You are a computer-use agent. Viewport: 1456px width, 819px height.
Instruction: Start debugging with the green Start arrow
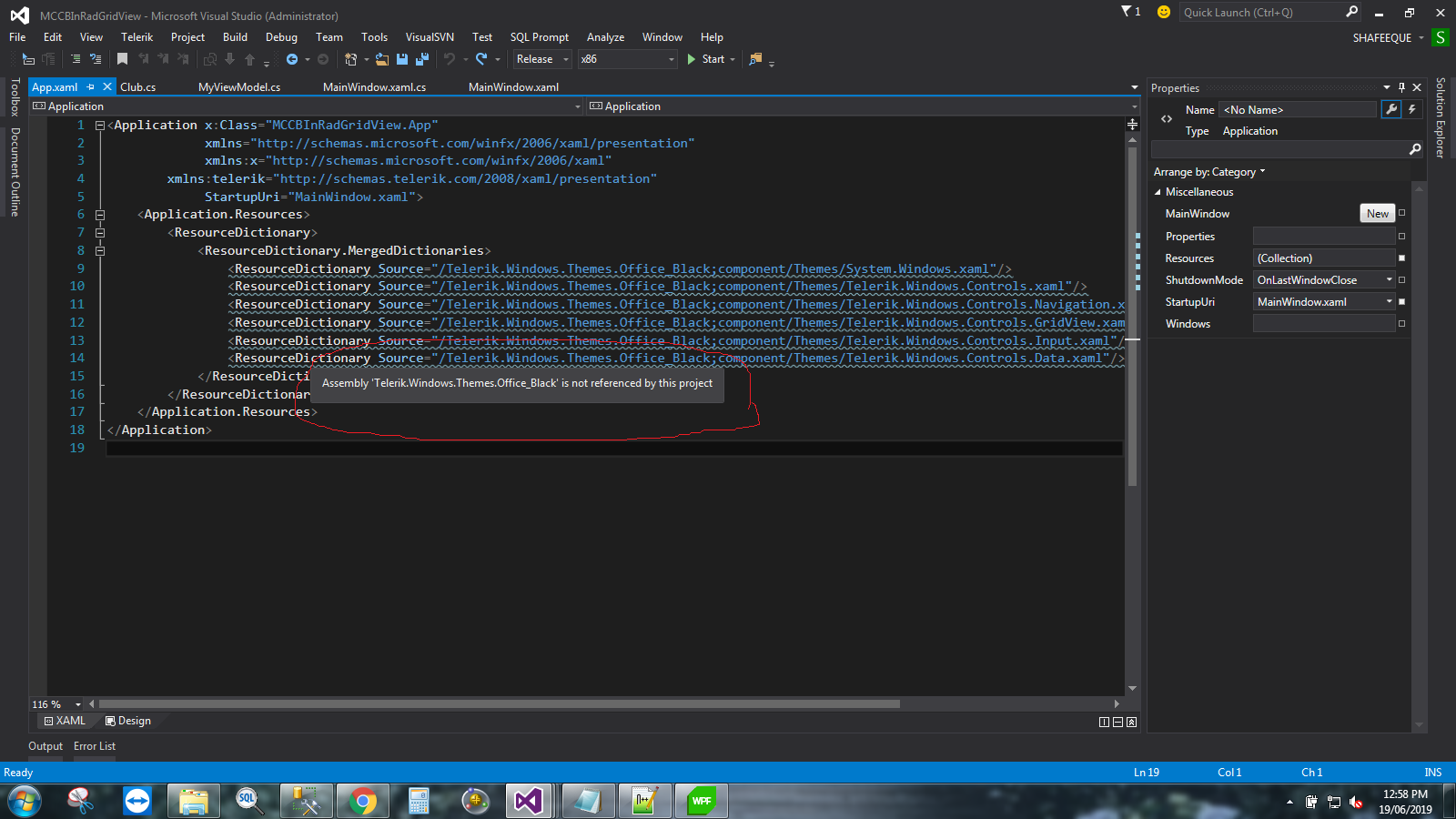tap(692, 59)
